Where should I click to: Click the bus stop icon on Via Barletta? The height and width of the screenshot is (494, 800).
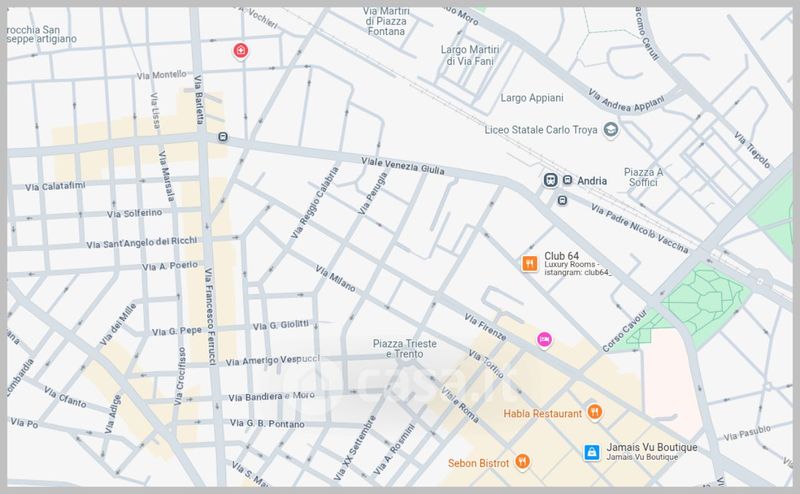(x=222, y=138)
